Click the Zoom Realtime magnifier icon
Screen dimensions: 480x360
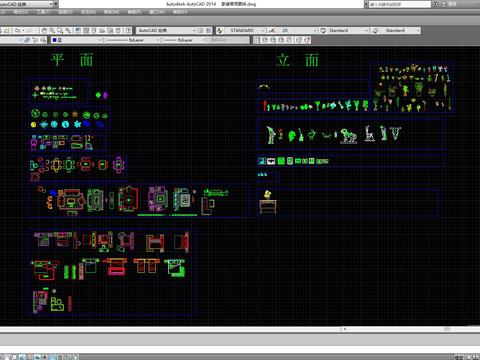52,30
